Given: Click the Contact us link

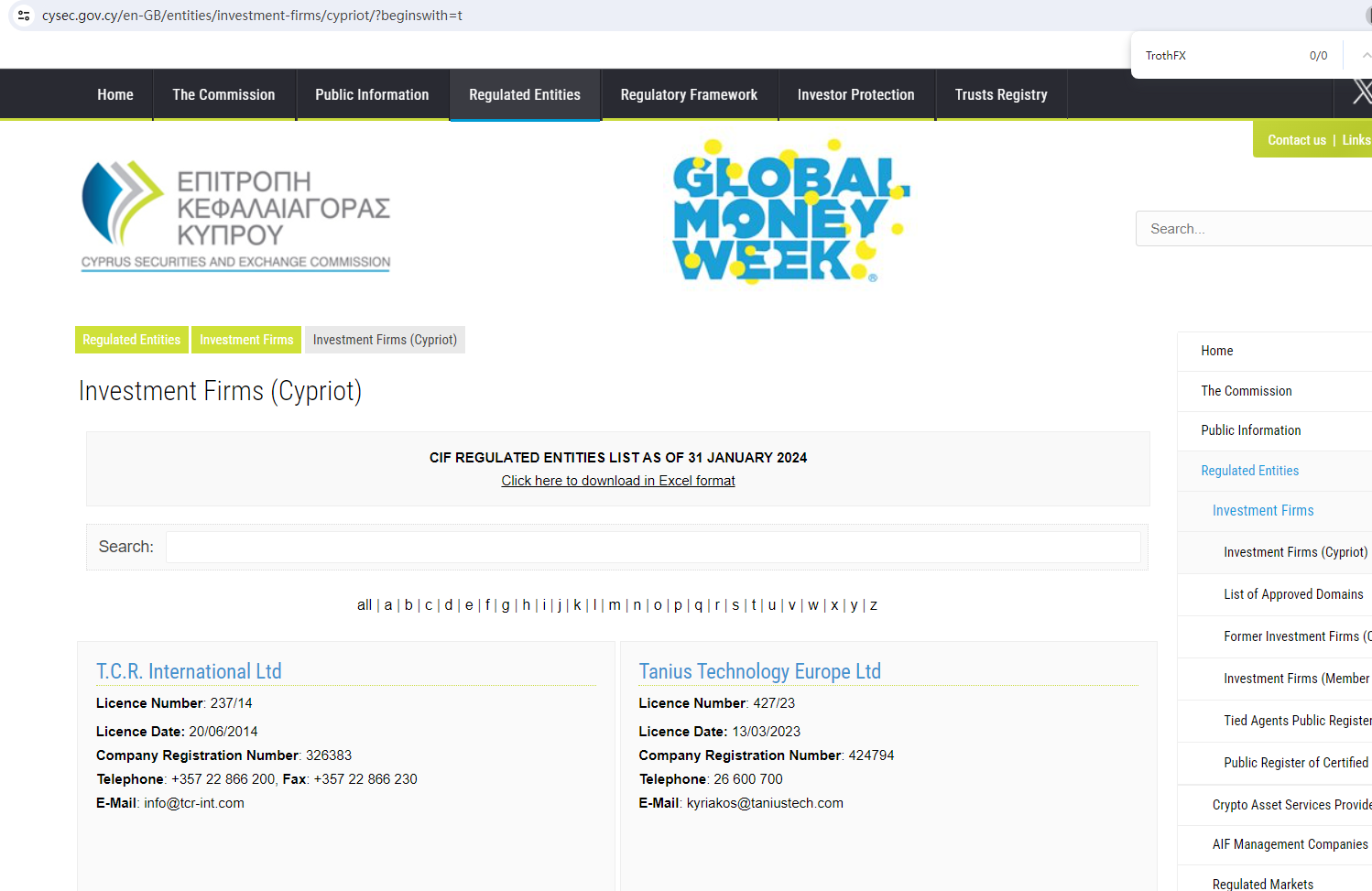Looking at the screenshot, I should (1296, 140).
